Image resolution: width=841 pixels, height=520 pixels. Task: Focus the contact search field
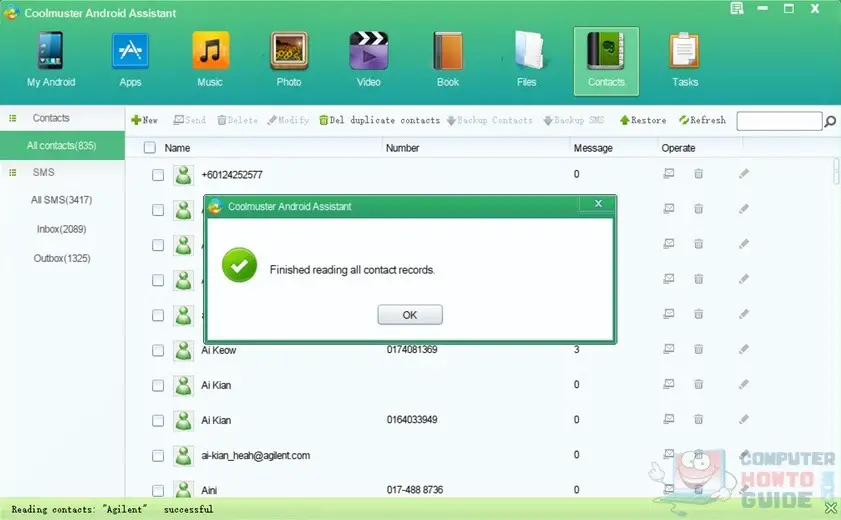[x=779, y=121]
